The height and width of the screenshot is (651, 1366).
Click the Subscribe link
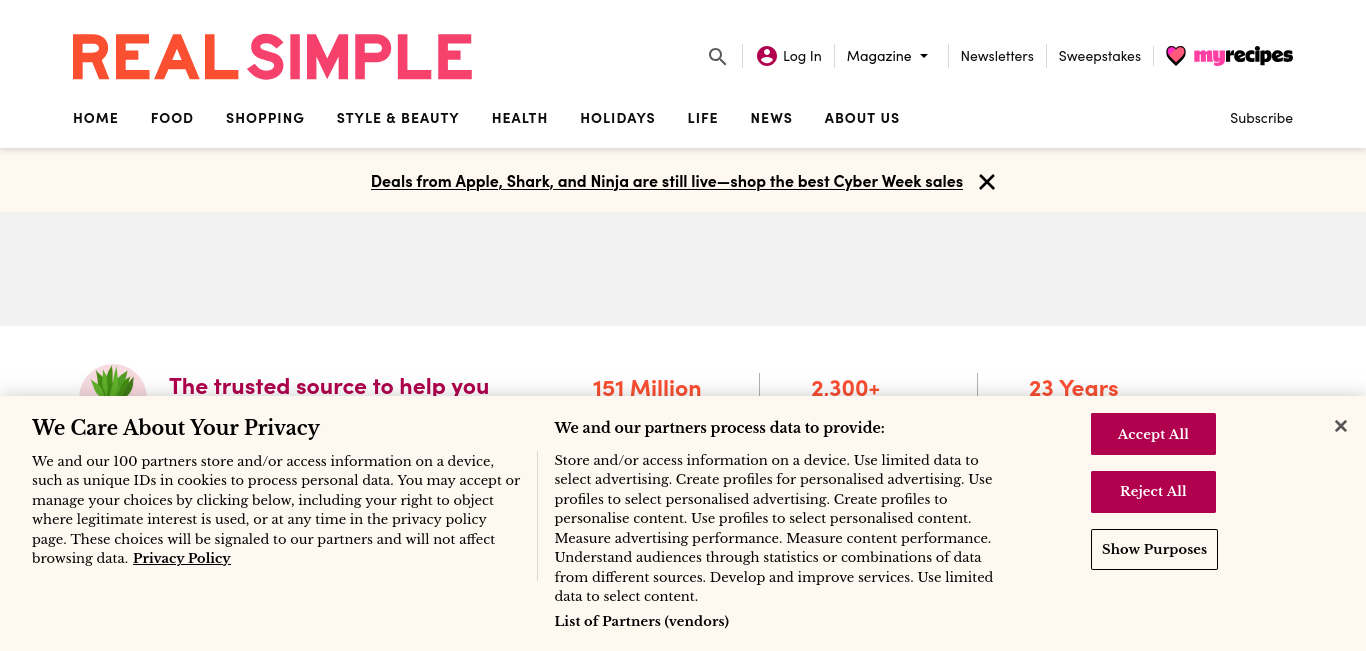click(x=1261, y=118)
